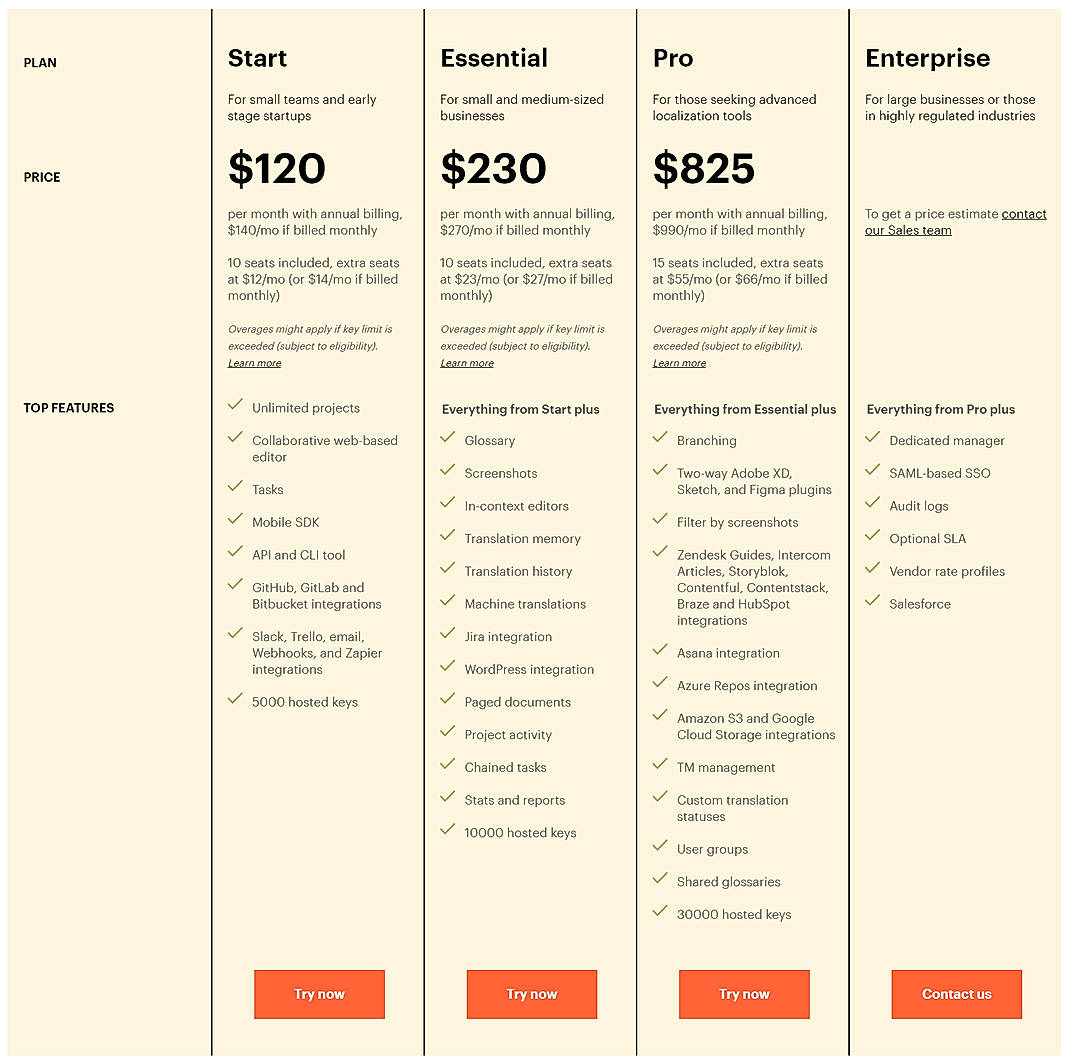Click the checkmark beside Unlimited projects
Viewport: 1070px width, 1062px height.
tap(234, 408)
